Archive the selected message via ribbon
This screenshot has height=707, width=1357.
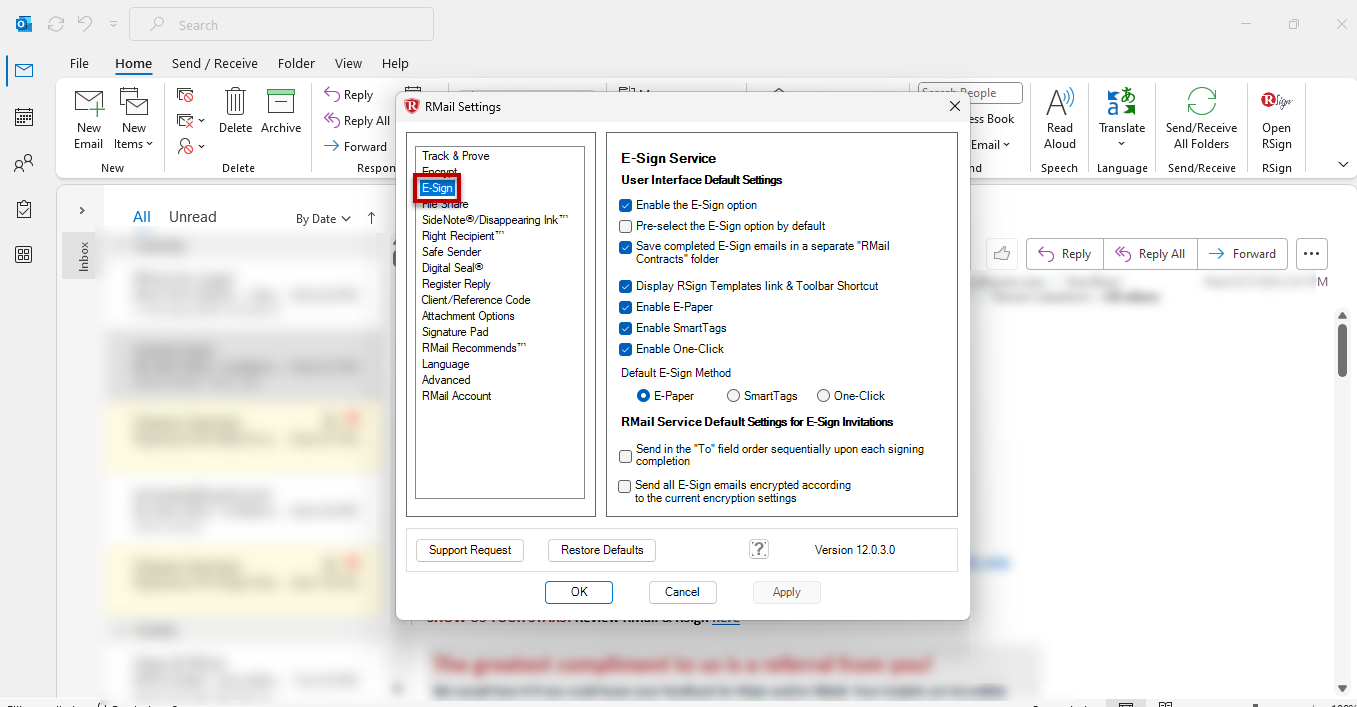(x=281, y=111)
